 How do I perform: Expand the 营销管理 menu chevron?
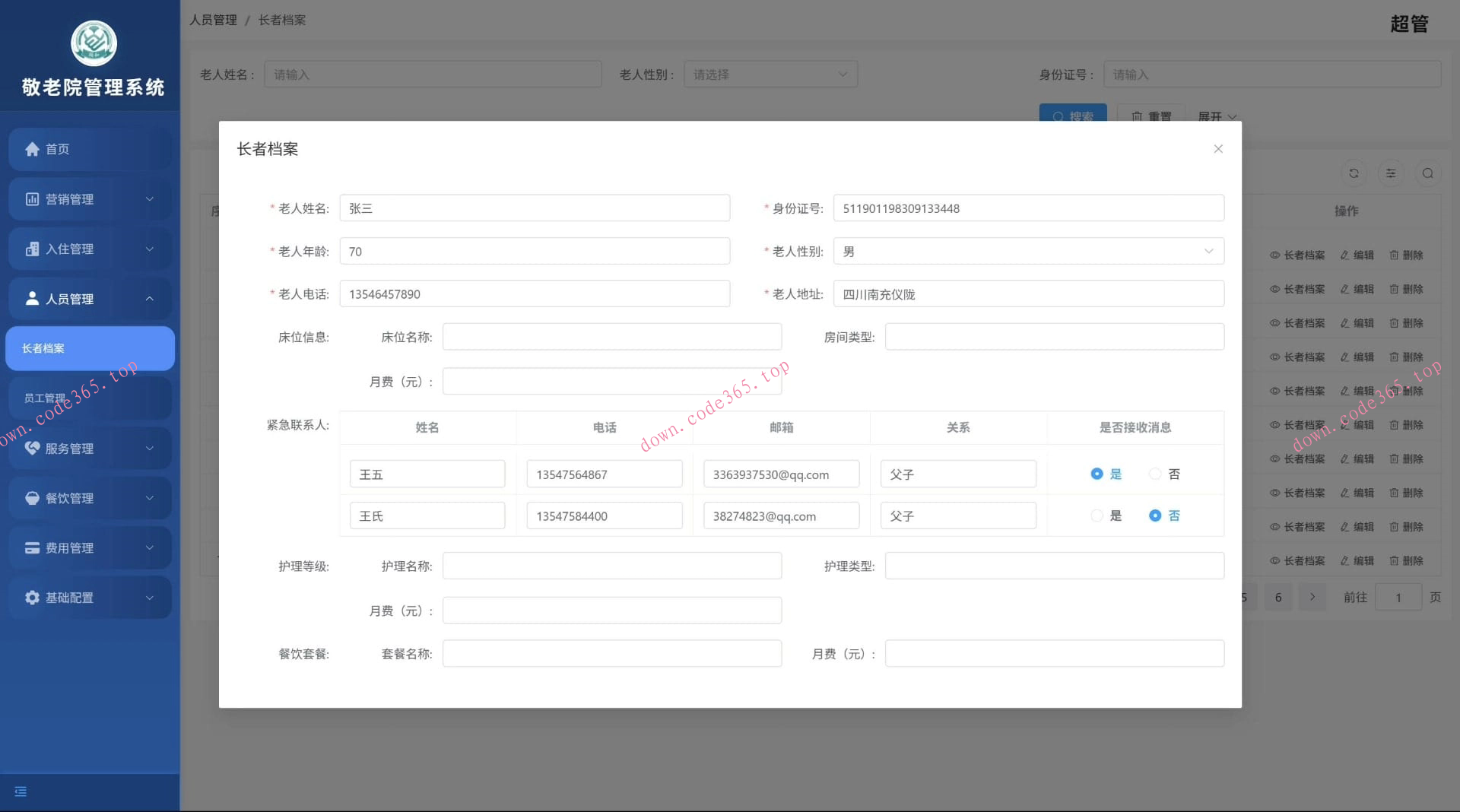(150, 199)
